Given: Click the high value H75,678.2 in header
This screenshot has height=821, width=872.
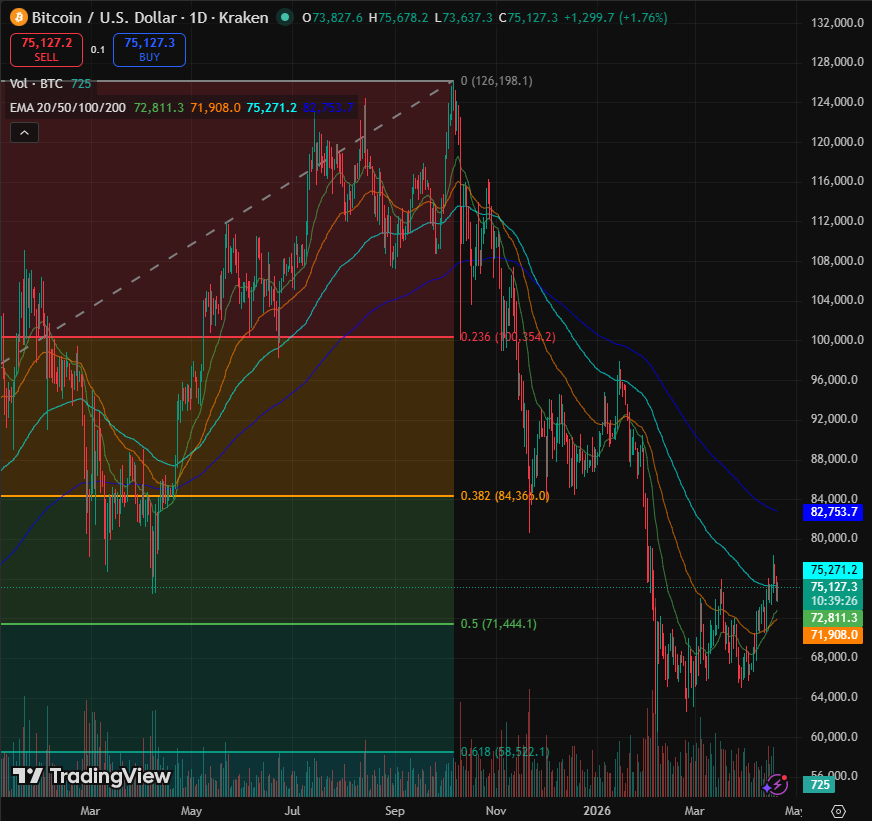Looking at the screenshot, I should 398,18.
